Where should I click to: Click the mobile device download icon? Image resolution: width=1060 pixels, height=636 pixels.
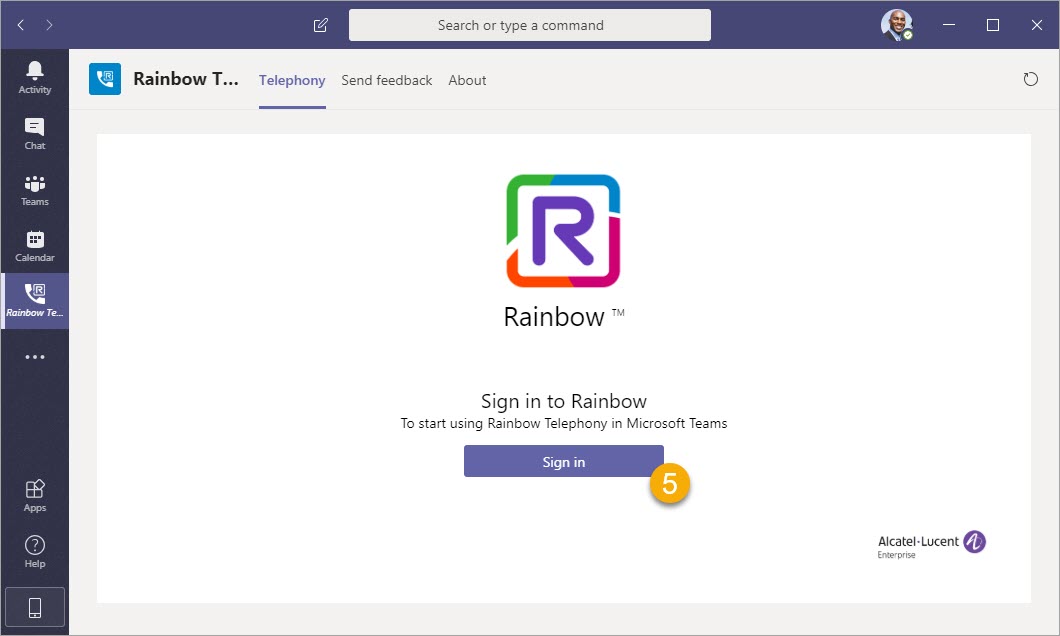pyautogui.click(x=34, y=608)
